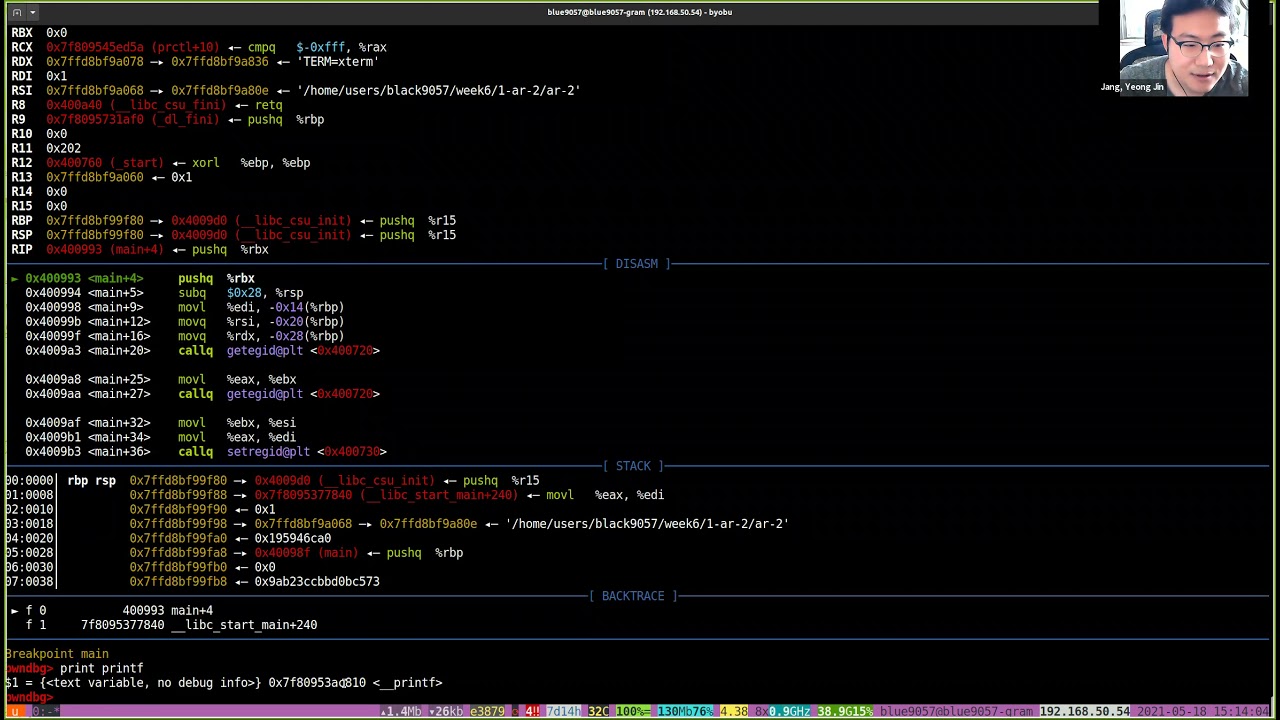Image resolution: width=1280 pixels, height=720 pixels.
Task: Click the movl %edi, -0x14(%rbp) instruction
Action: click(x=185, y=307)
